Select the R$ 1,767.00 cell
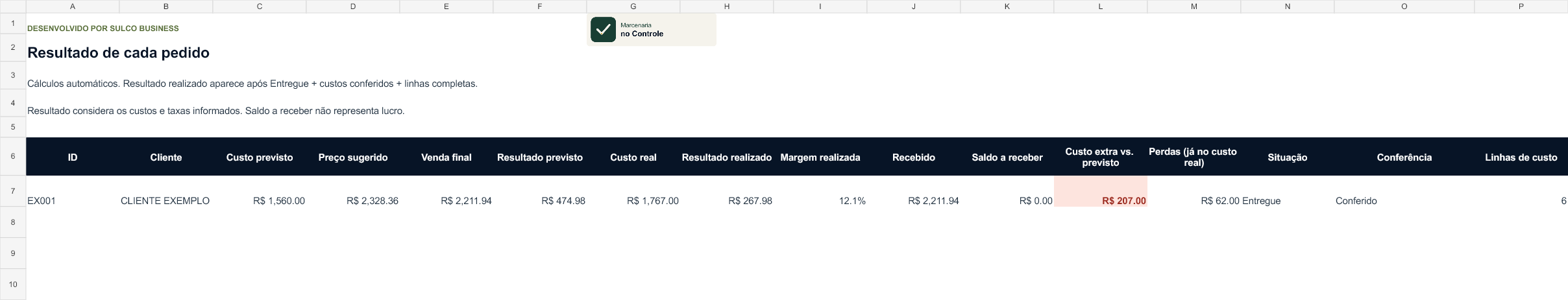The width and height of the screenshot is (1568, 300). click(633, 191)
